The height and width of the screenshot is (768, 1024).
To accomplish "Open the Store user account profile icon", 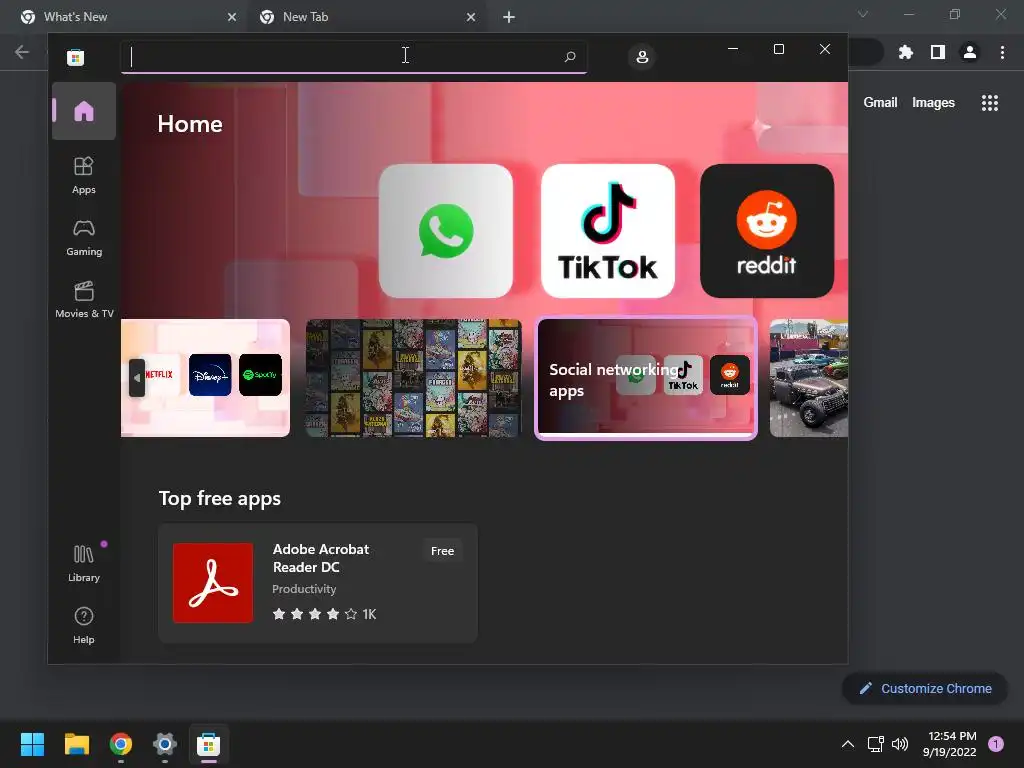I will (x=642, y=57).
